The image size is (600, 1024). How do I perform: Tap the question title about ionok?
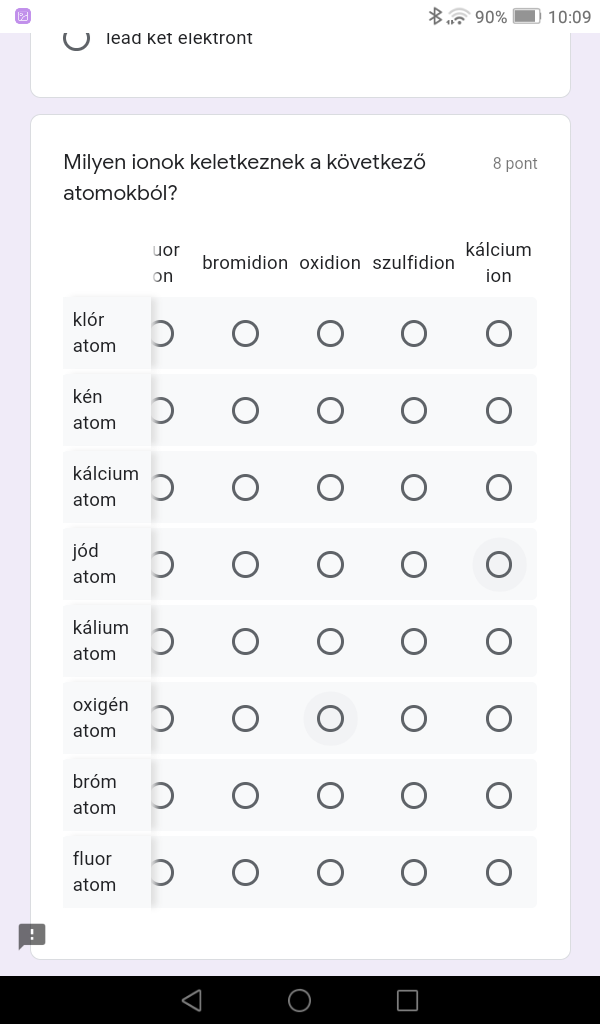click(x=245, y=177)
